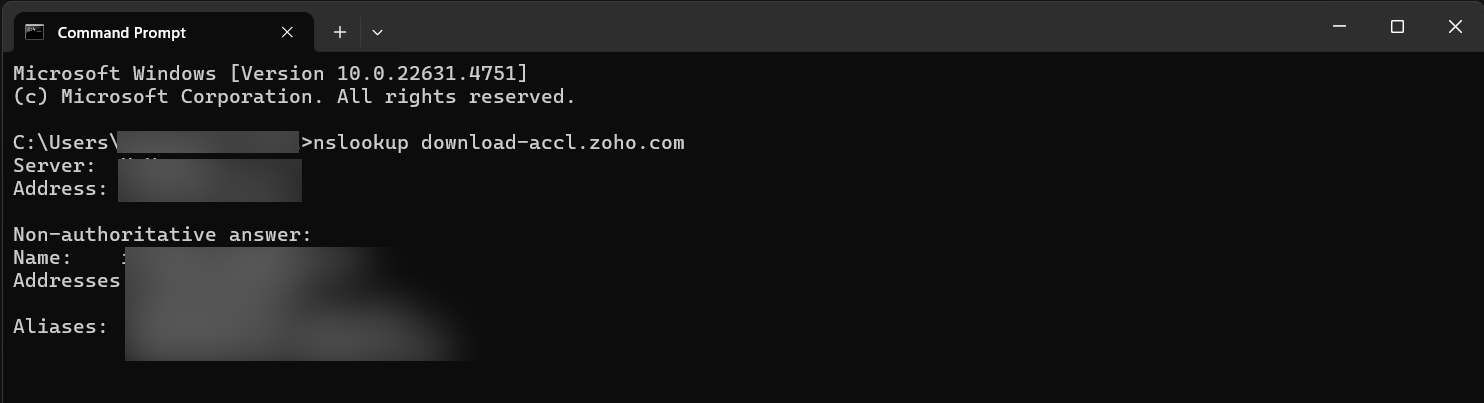Click the Addresses label in output
The height and width of the screenshot is (403, 1484).
[x=66, y=281]
